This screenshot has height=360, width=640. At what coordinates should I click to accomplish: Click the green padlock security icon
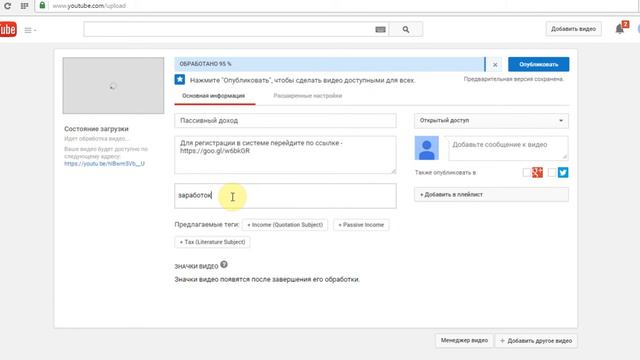42,5
